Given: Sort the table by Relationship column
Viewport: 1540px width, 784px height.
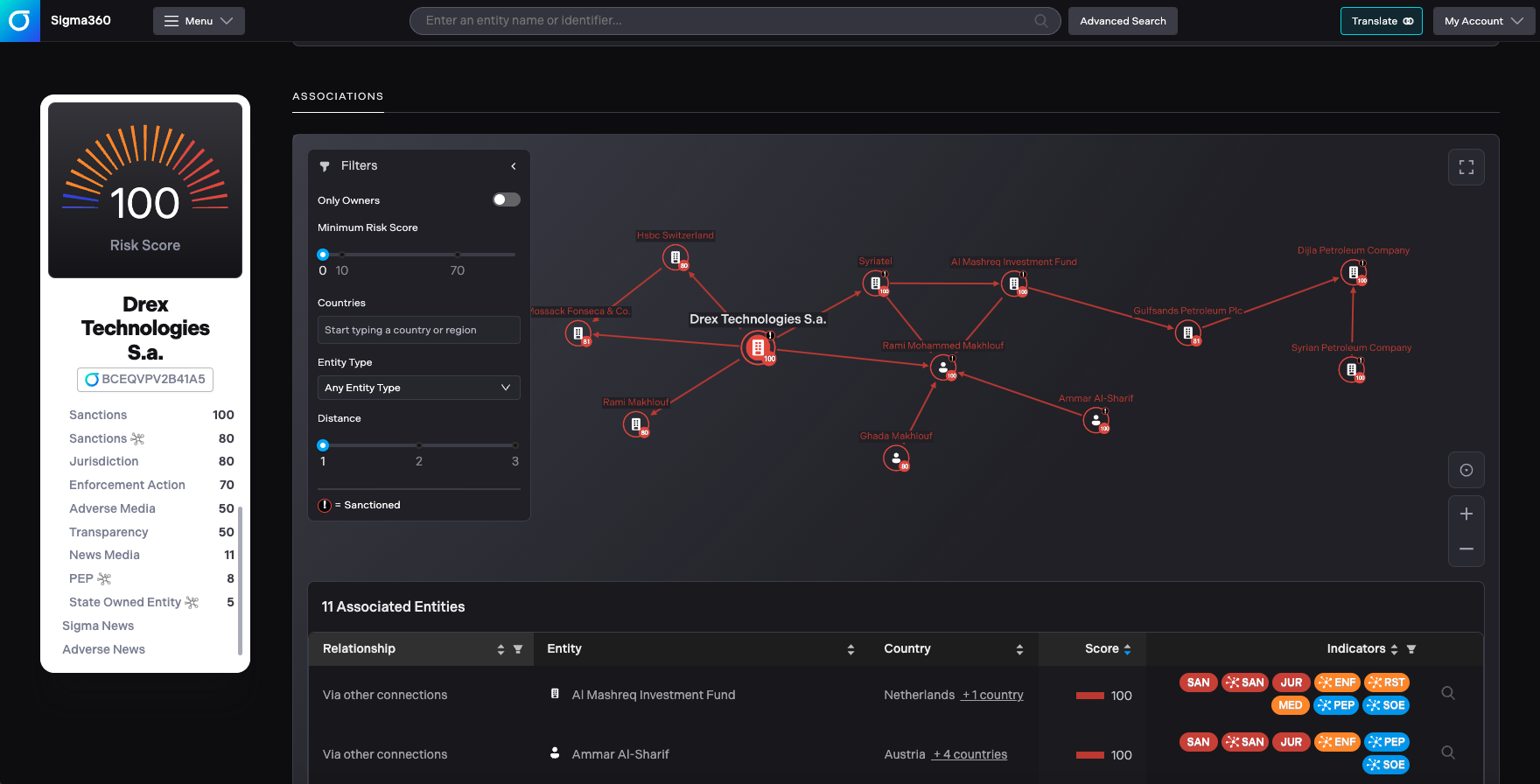Looking at the screenshot, I should click(x=500, y=649).
